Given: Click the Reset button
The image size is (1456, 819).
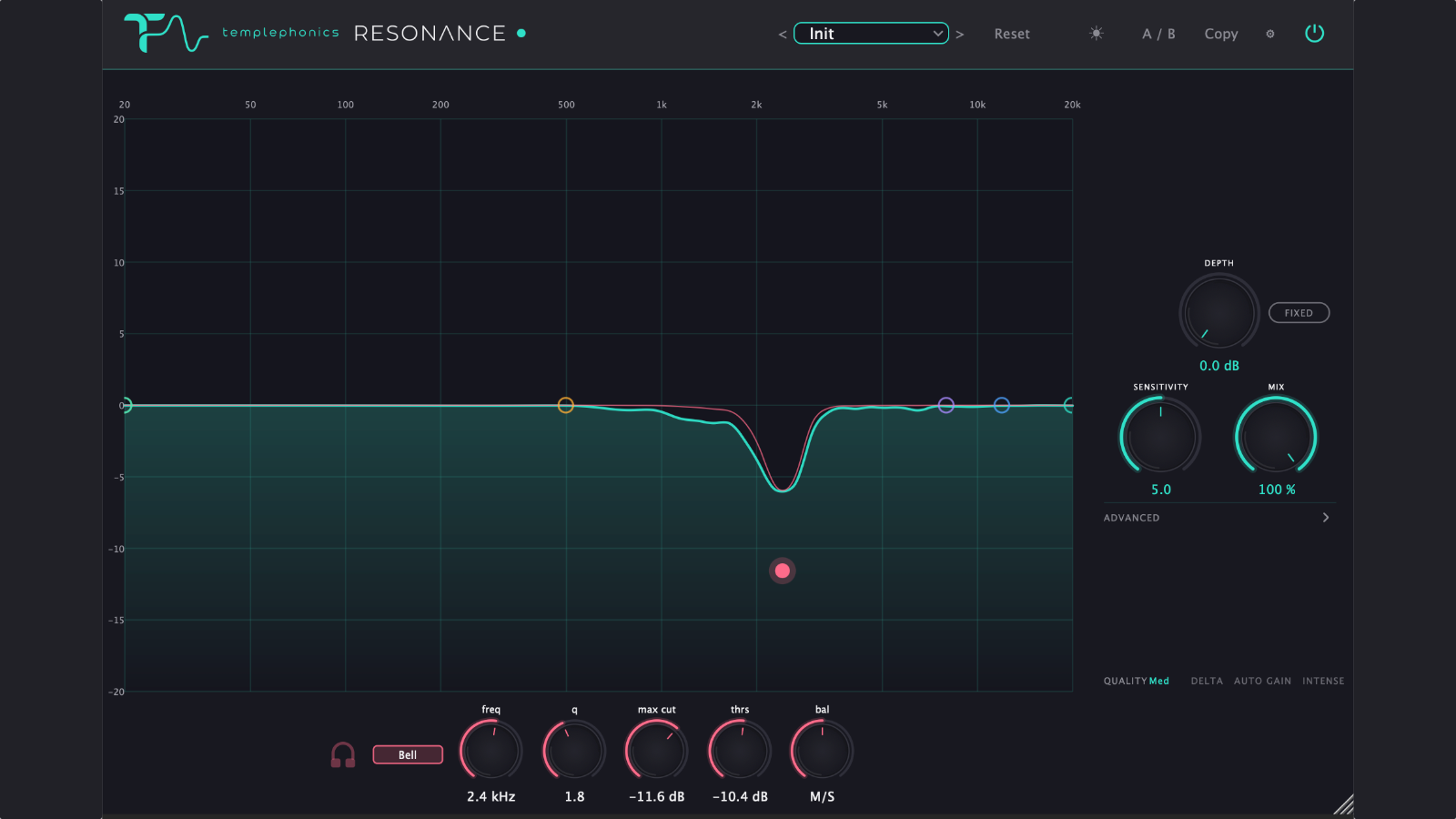Looking at the screenshot, I should click(1012, 34).
